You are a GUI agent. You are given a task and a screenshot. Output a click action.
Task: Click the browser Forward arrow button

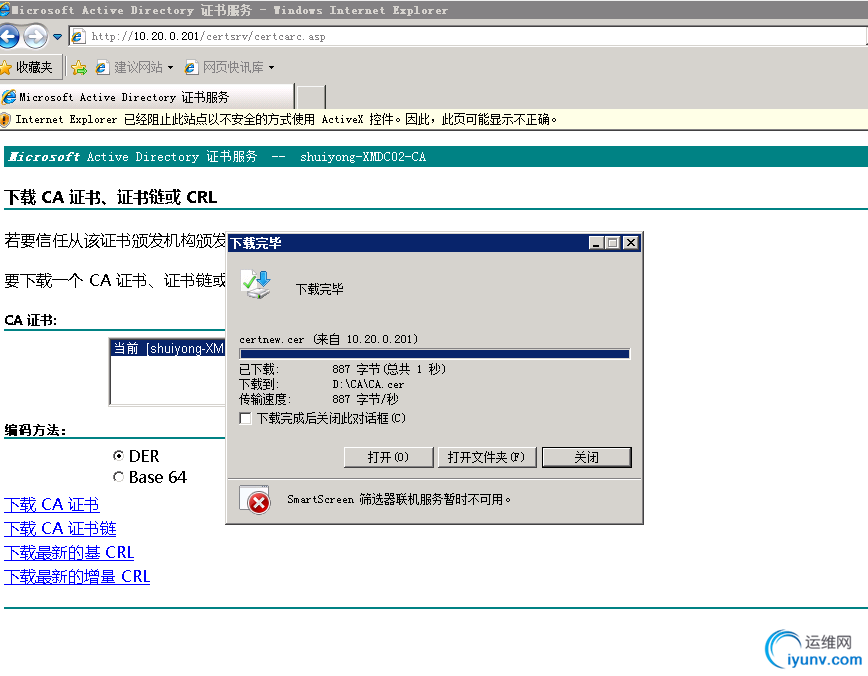click(x=35, y=37)
